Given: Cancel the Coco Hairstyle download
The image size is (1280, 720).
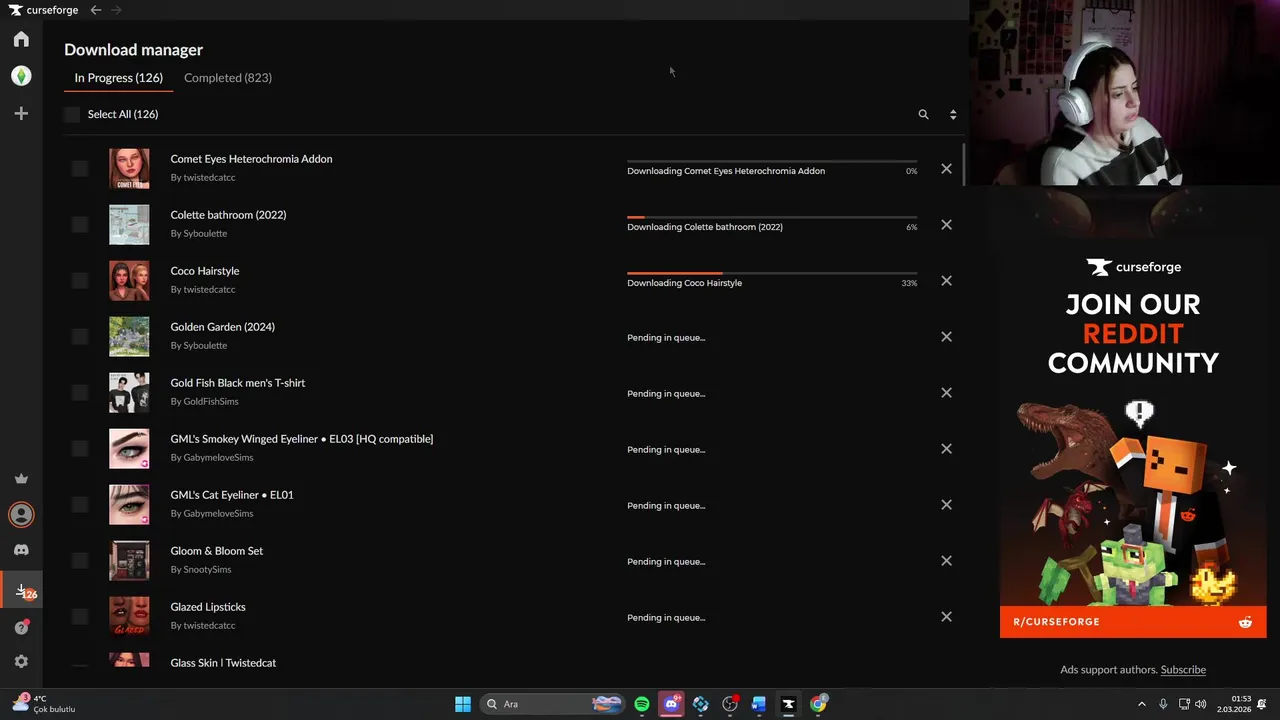Looking at the screenshot, I should pyautogui.click(x=946, y=281).
